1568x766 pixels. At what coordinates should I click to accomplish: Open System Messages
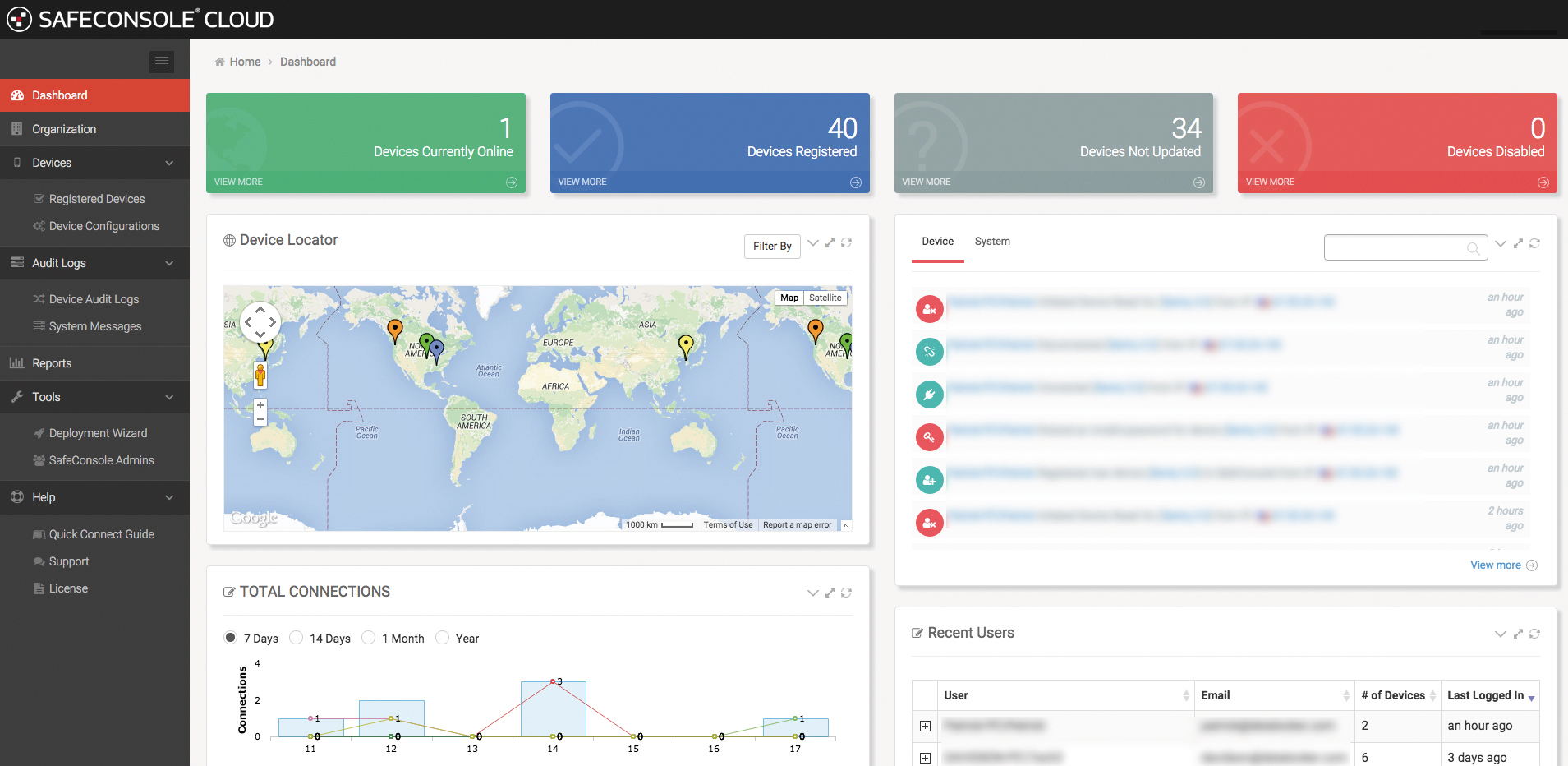click(95, 326)
